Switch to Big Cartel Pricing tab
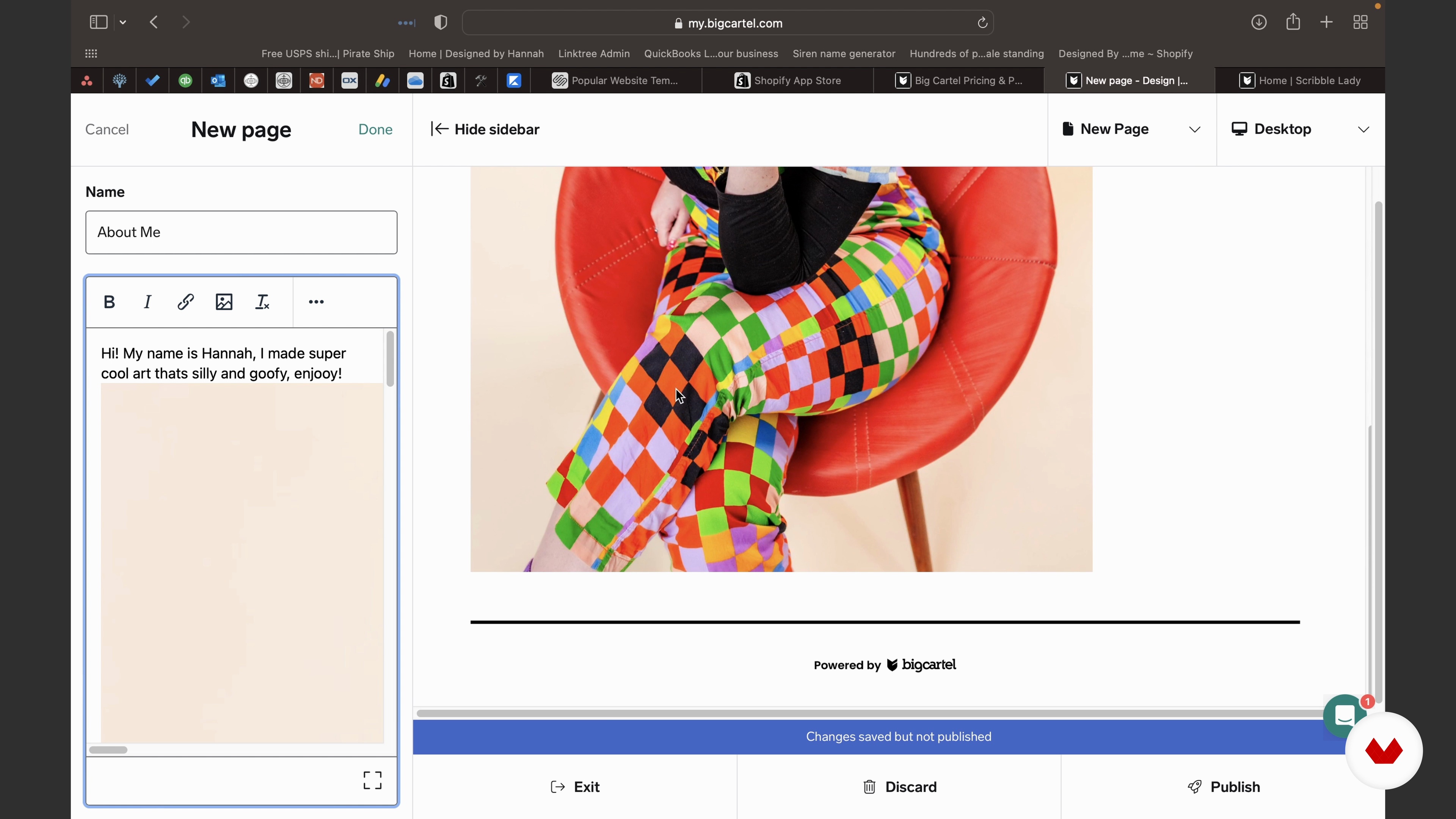 click(959, 81)
